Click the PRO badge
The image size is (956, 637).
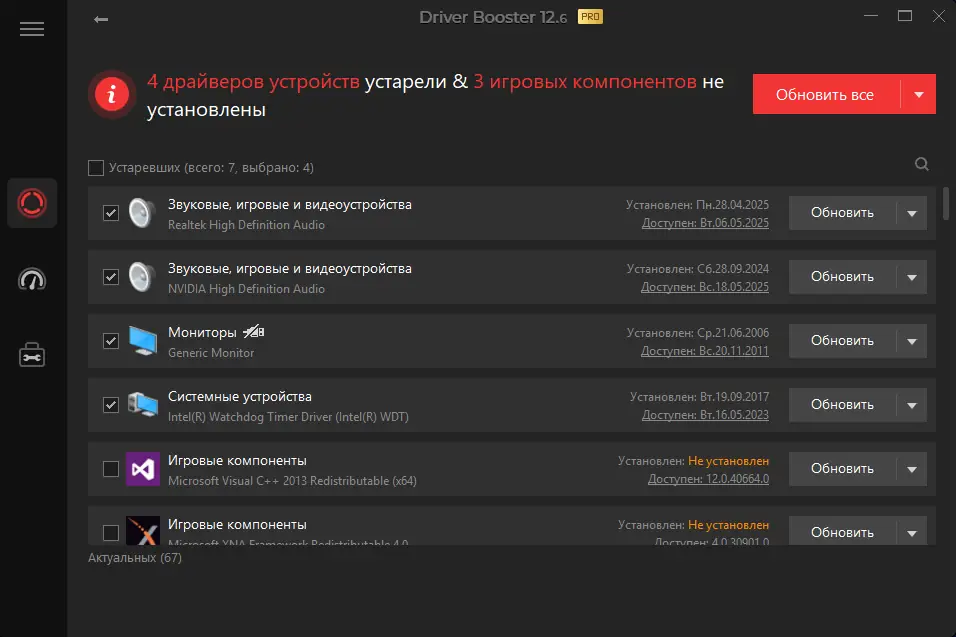click(590, 16)
